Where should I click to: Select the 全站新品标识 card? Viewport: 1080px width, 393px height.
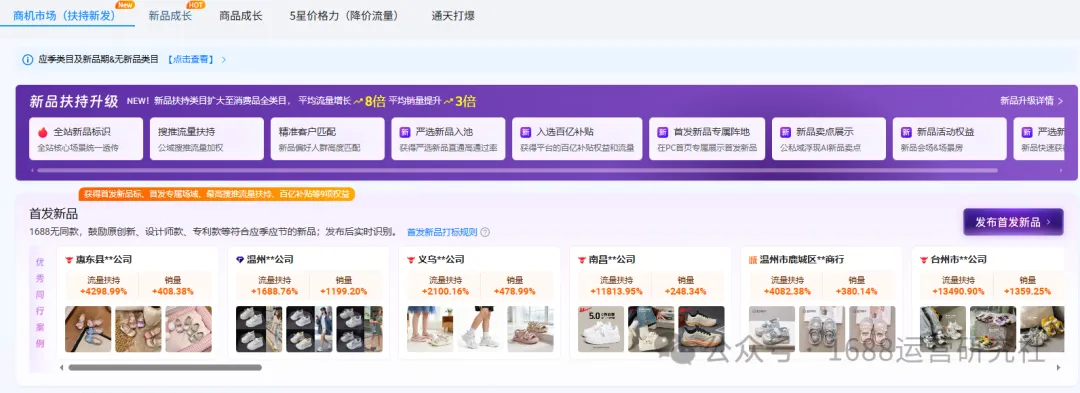(86, 138)
